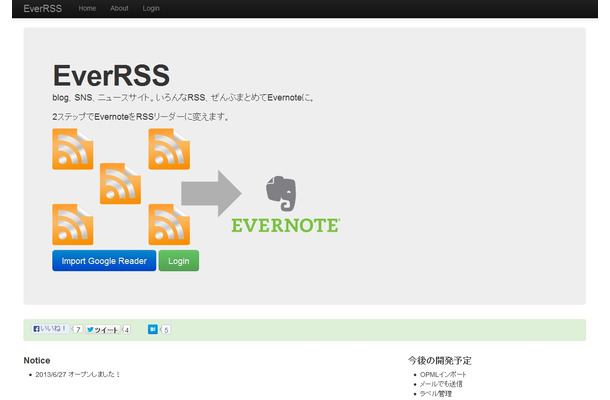
Task: Open the EverRSS brand link in navbar
Action: click(42, 9)
